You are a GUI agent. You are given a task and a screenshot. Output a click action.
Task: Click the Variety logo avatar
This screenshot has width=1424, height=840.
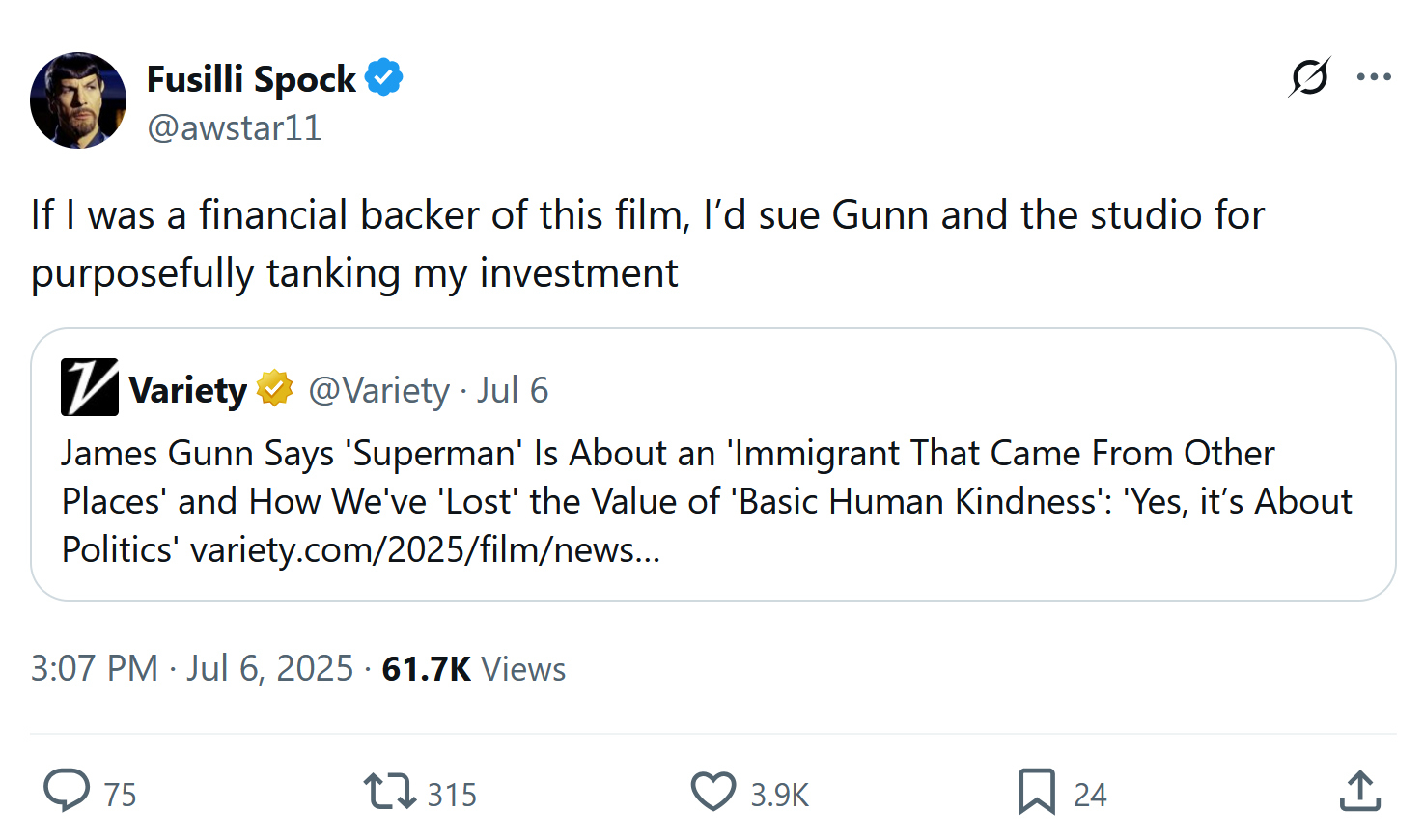point(90,387)
